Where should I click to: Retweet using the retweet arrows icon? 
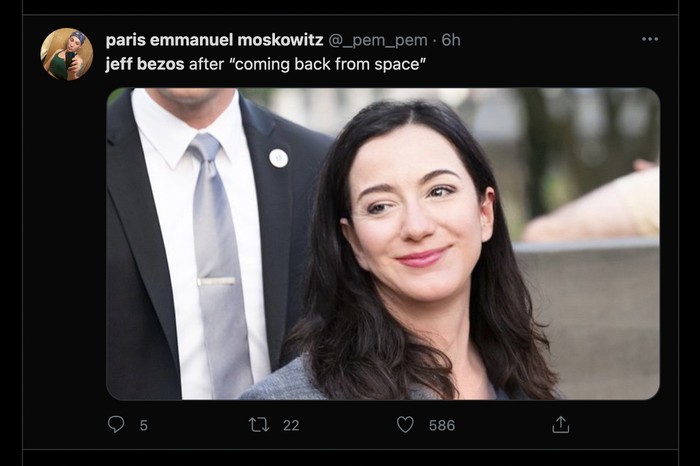[259, 425]
